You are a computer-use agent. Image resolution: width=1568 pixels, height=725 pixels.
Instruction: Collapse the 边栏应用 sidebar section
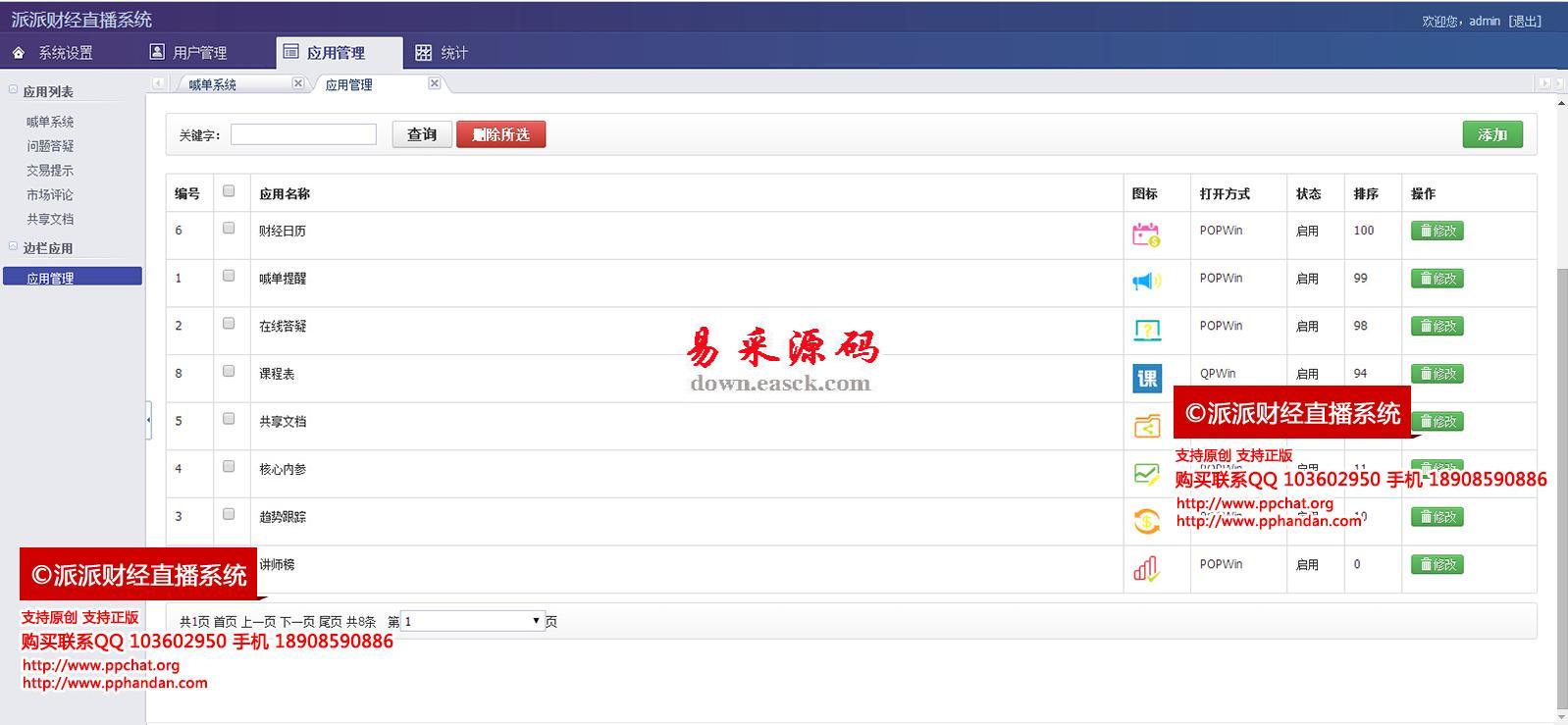14,247
